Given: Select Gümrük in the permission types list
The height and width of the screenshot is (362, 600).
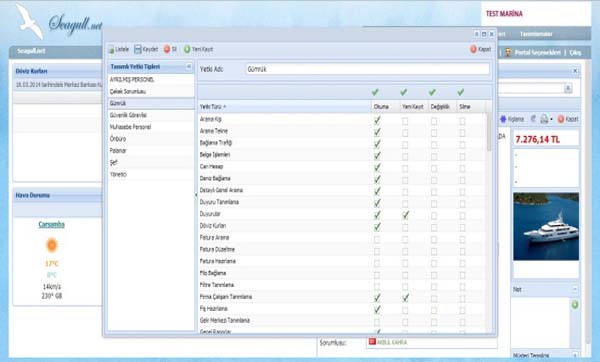Looking at the screenshot, I should tap(151, 103).
